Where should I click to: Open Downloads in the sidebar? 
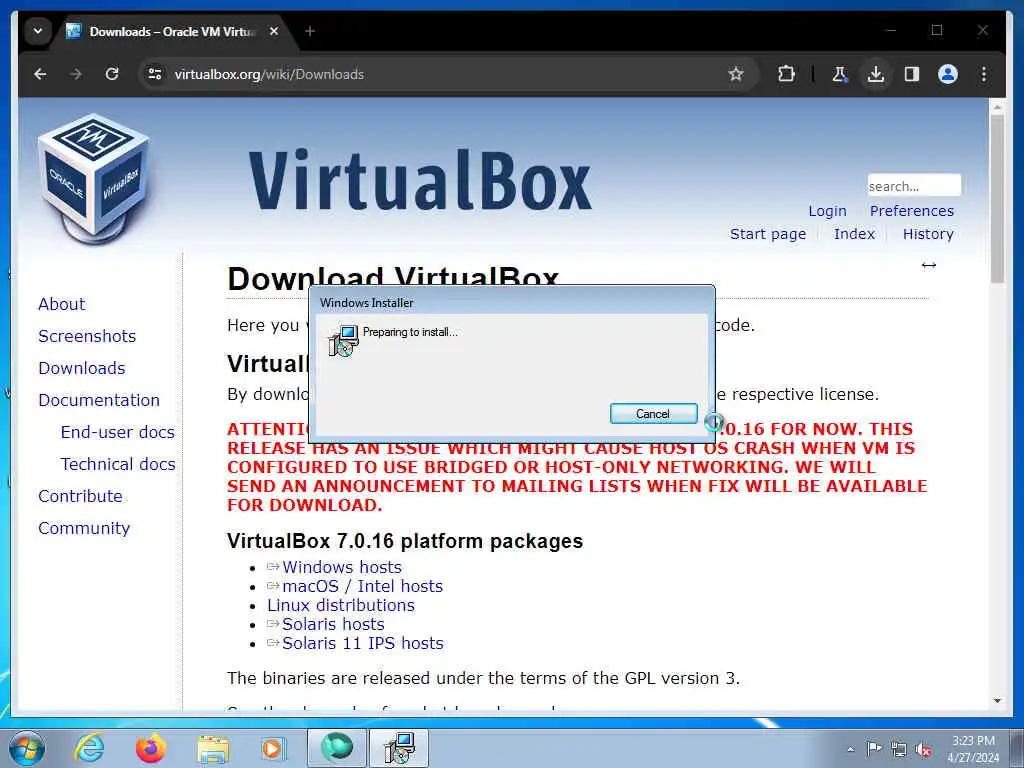point(82,368)
